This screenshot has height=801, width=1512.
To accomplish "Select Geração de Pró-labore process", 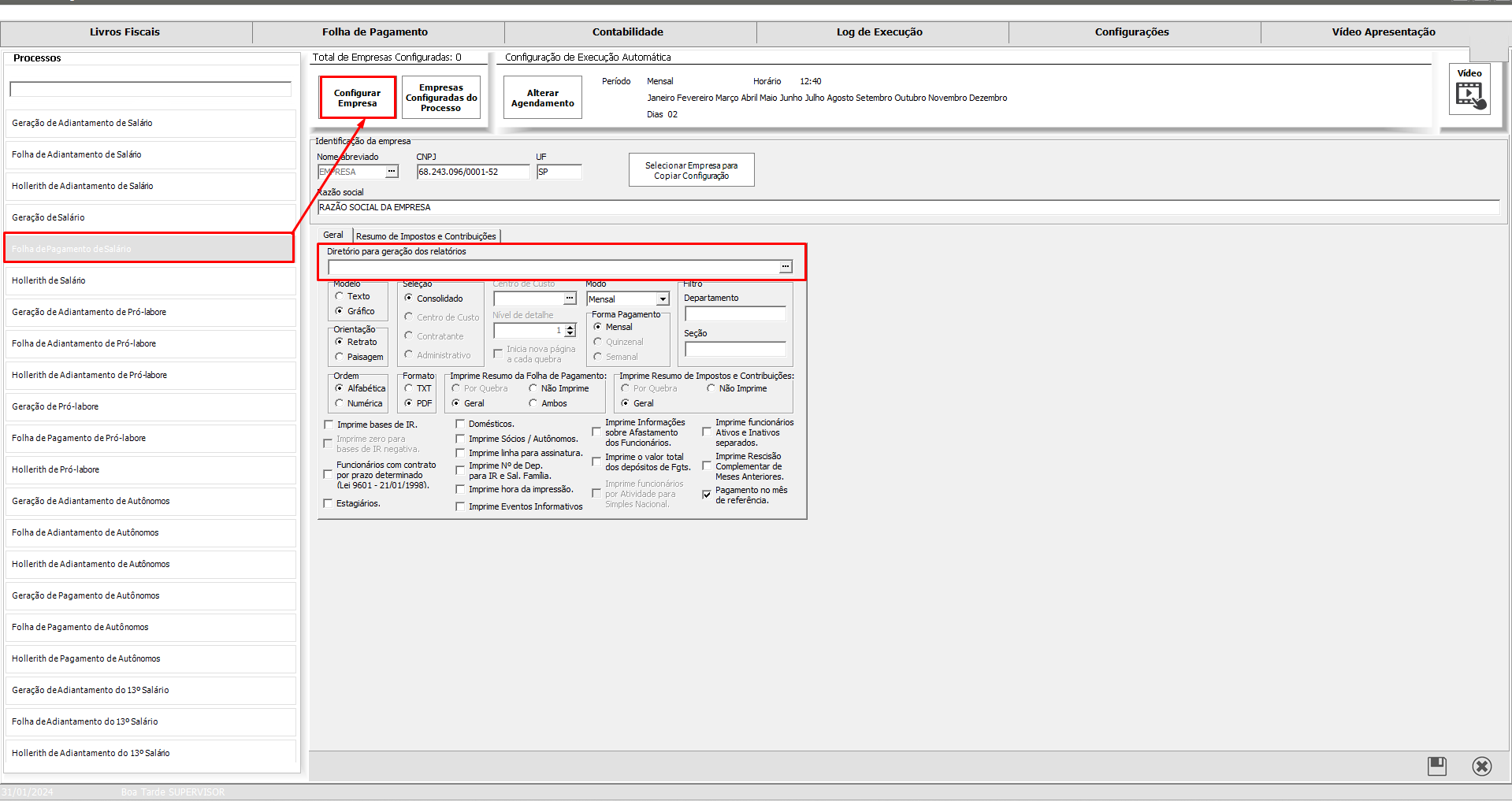I will coord(150,406).
